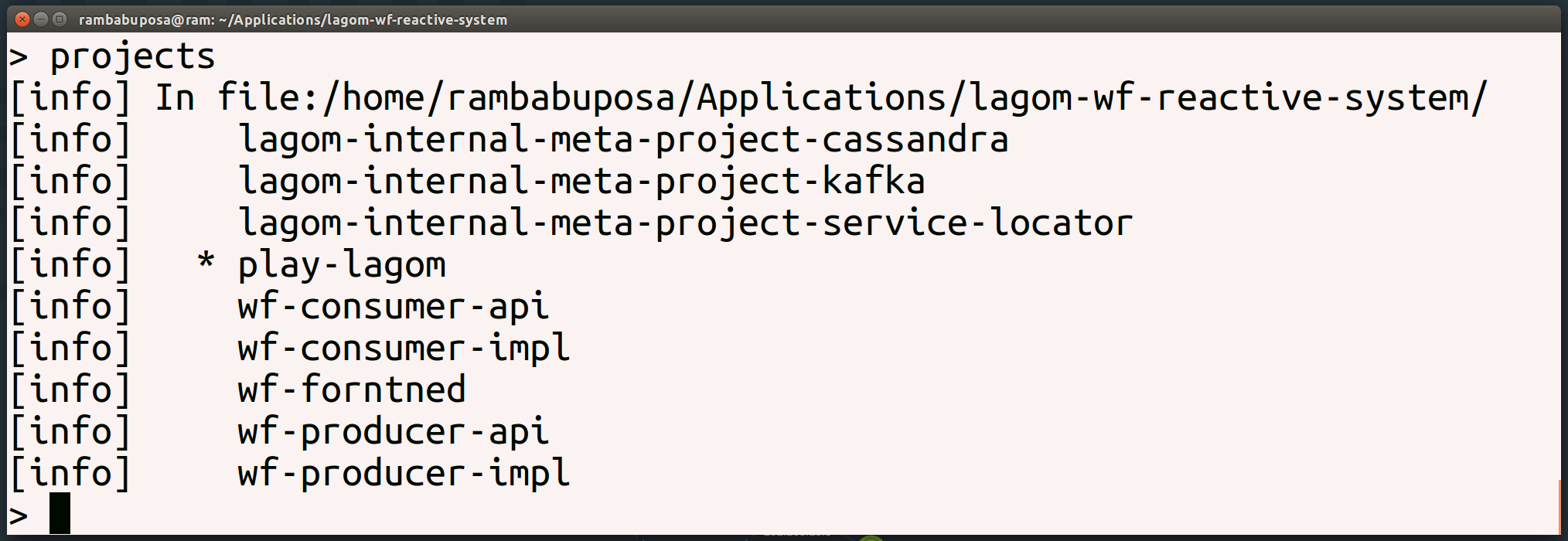Click the bottom prompt '>' symbol
This screenshot has height=541, width=1568.
[19, 515]
